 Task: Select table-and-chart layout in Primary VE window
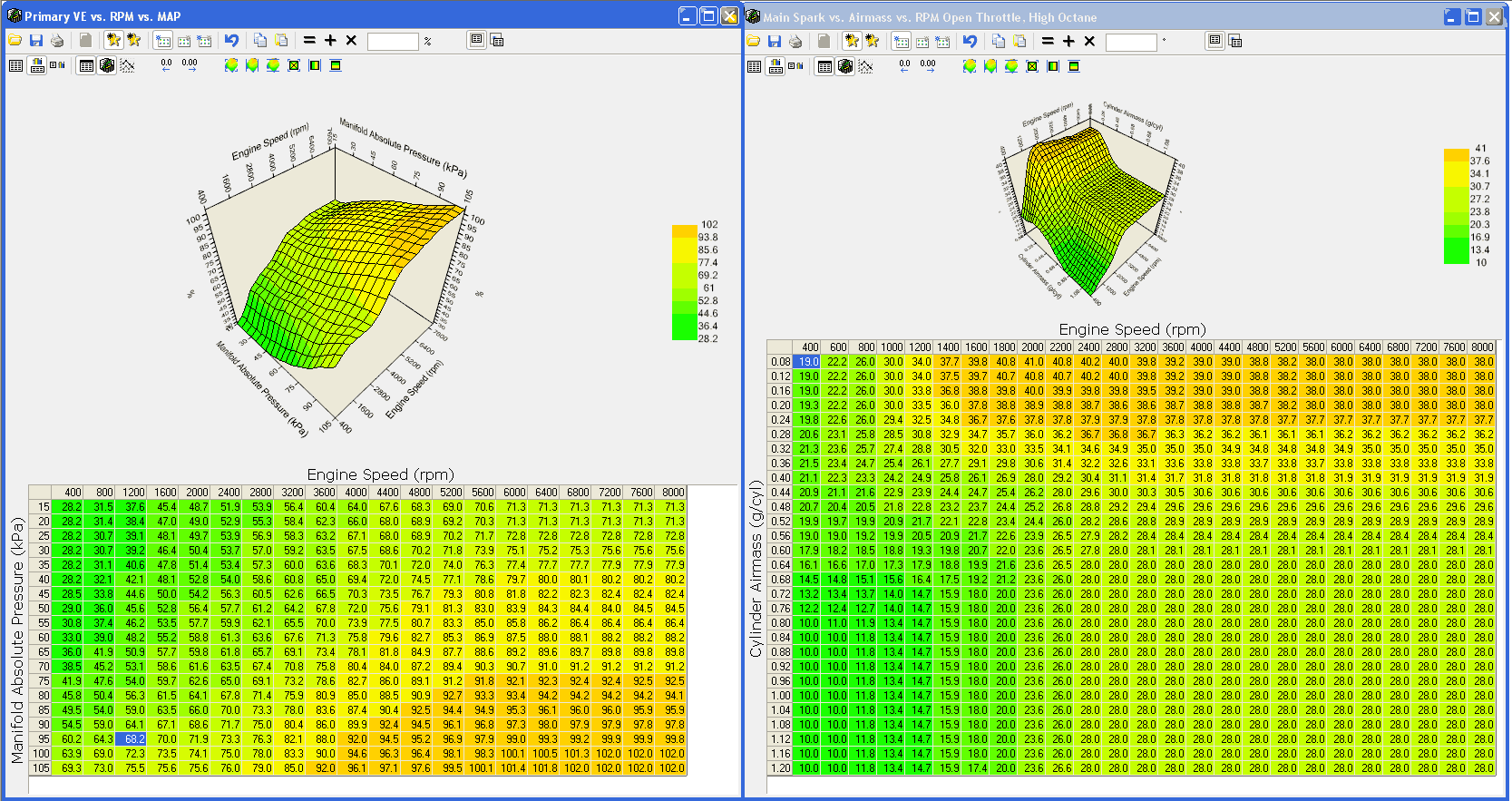coord(36,65)
